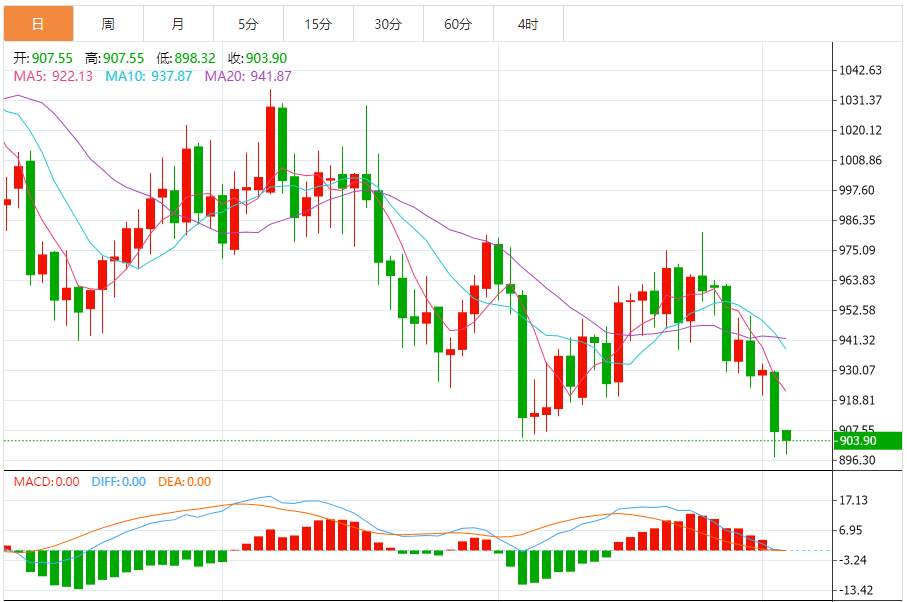
Task: Click the -13.42 MACD axis label
Action: [854, 590]
